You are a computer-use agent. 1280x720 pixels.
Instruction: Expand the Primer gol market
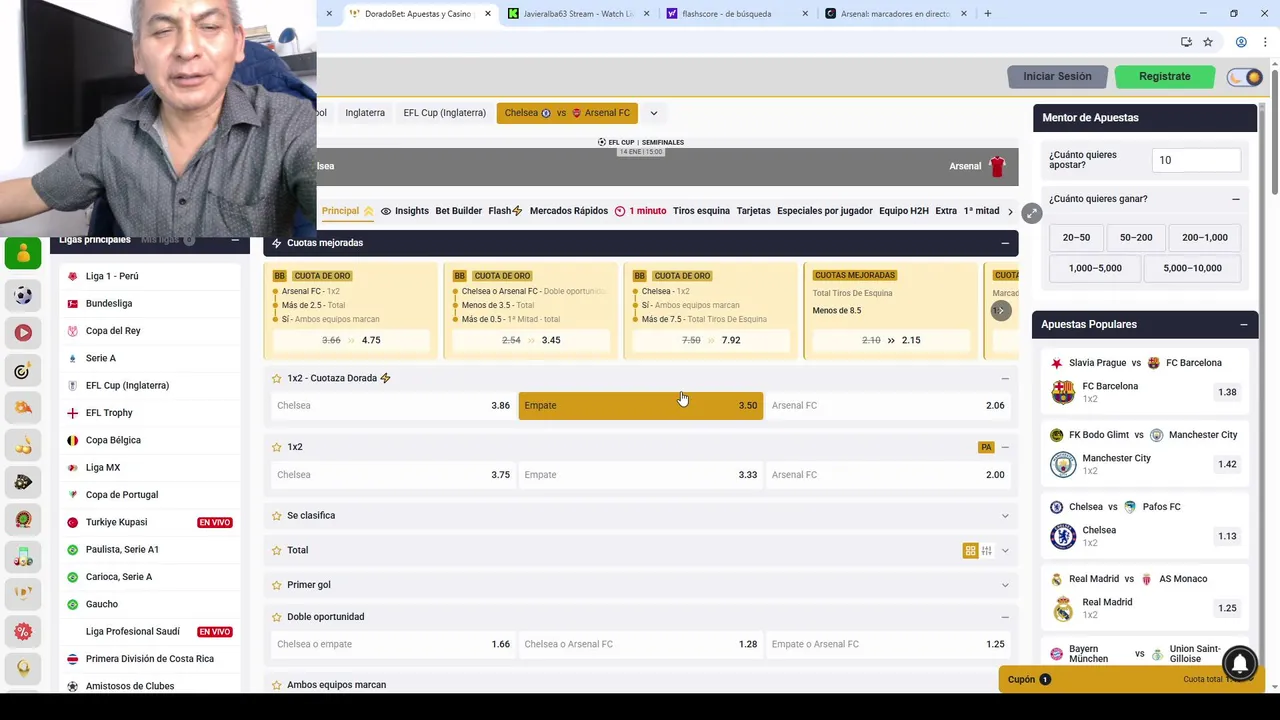(1005, 585)
